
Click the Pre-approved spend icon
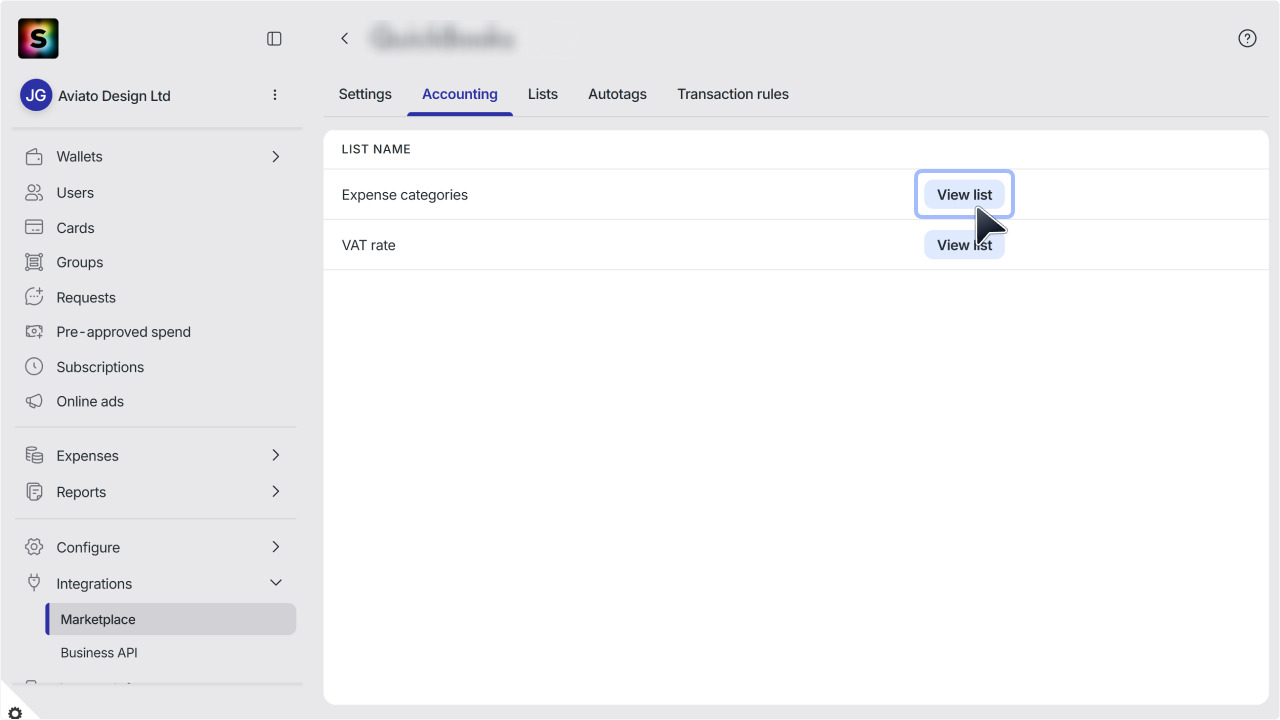pos(34,332)
